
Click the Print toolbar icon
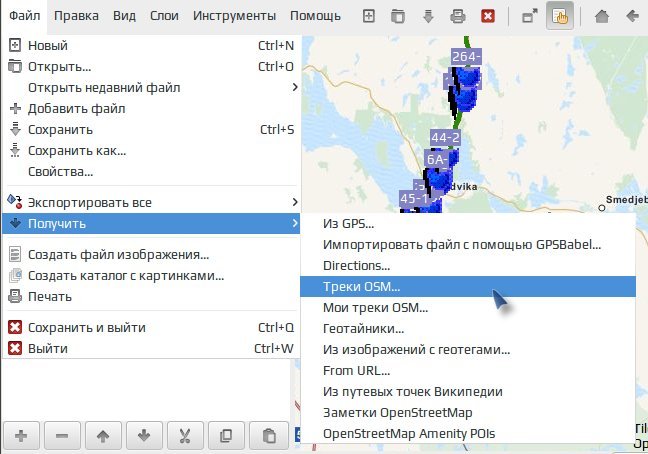point(457,17)
